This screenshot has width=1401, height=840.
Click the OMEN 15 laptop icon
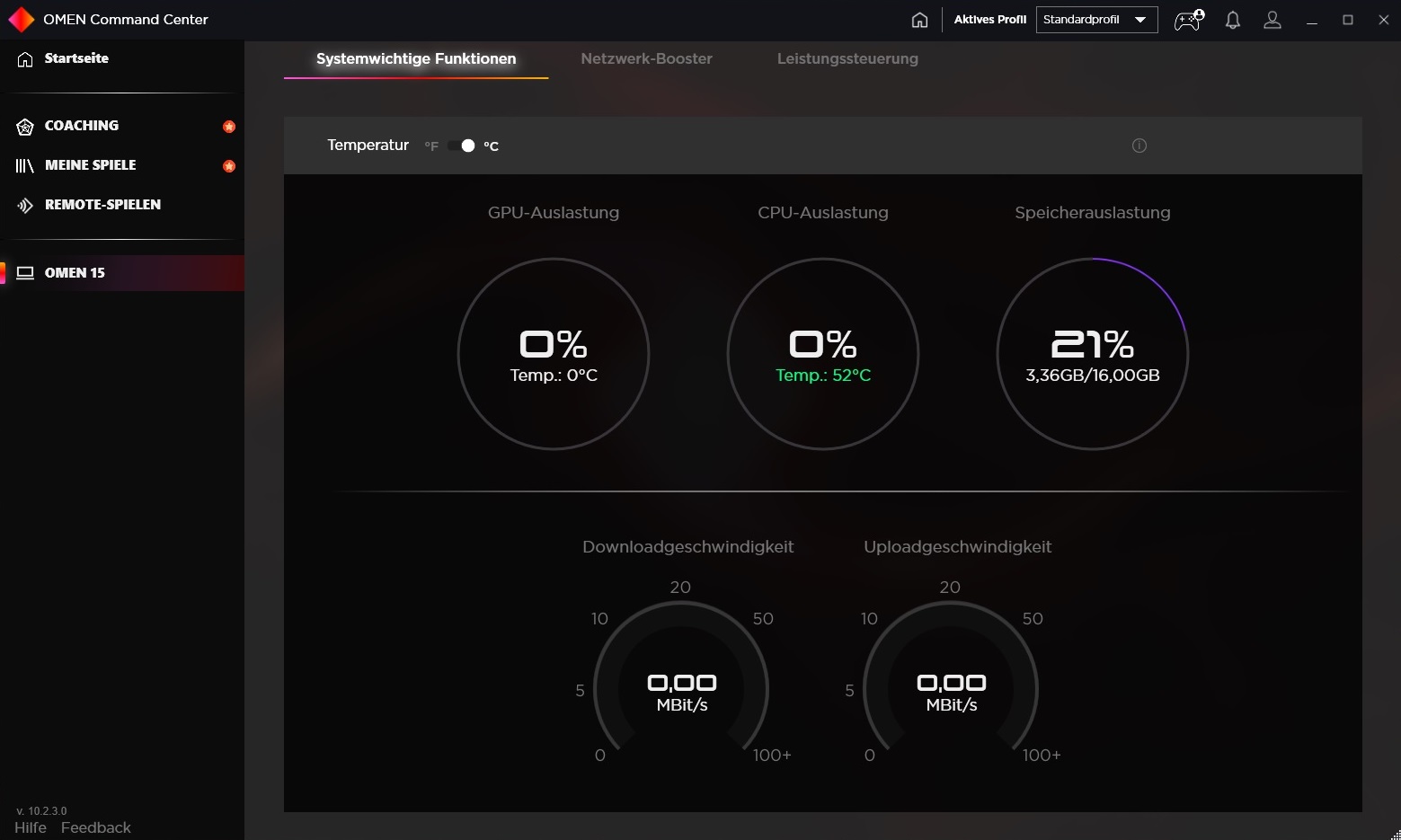click(25, 273)
